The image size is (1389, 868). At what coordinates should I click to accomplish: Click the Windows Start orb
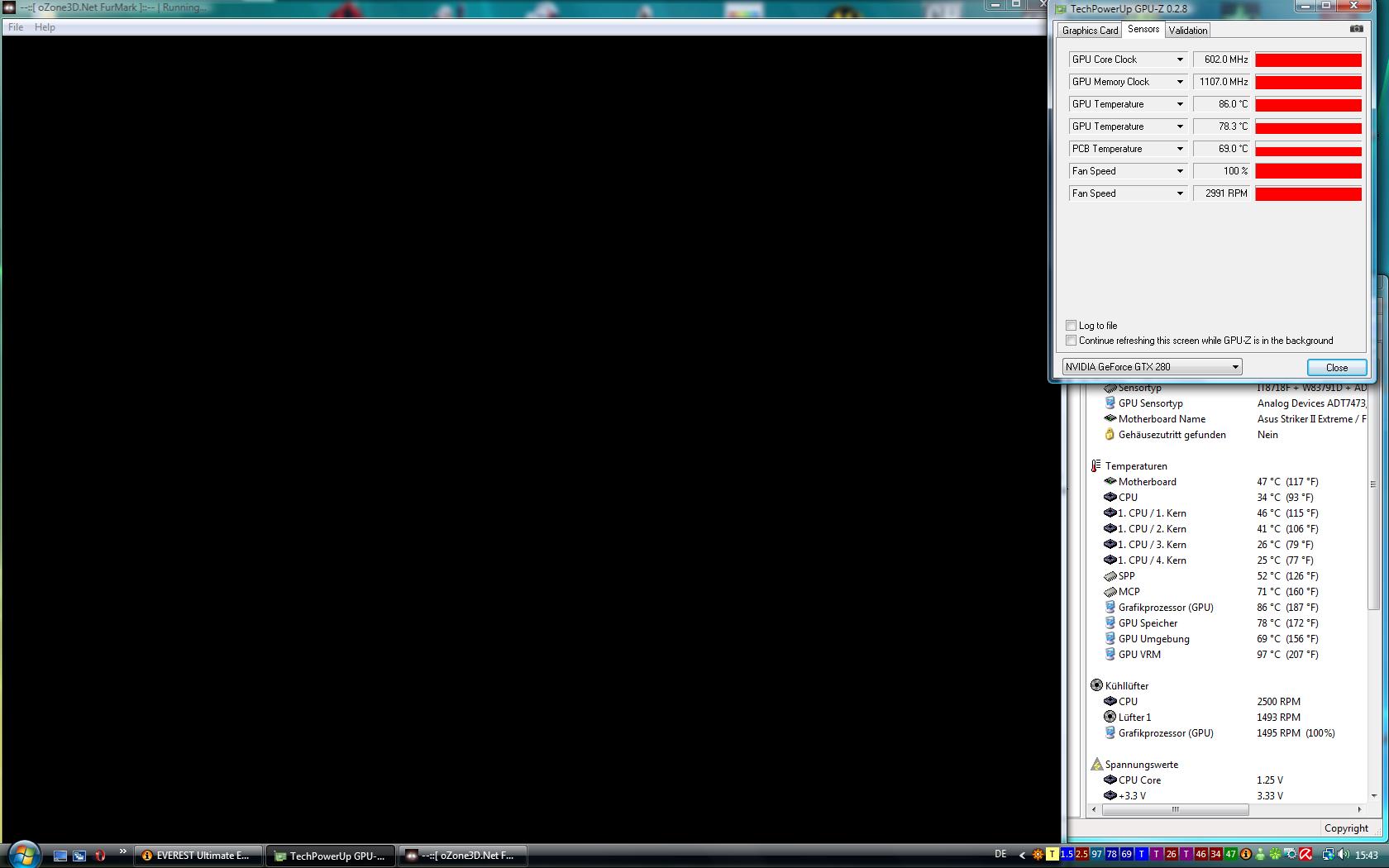[x=23, y=855]
